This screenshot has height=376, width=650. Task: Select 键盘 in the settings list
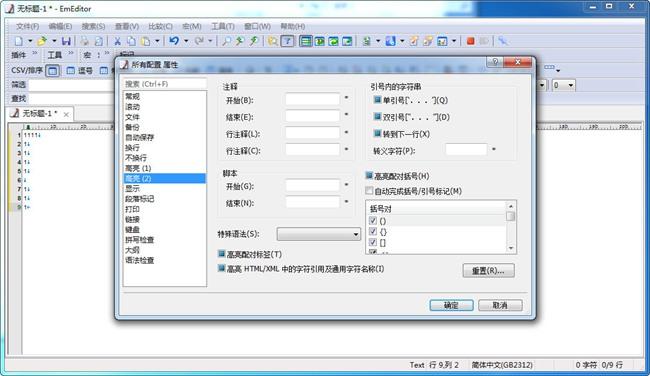coord(165,229)
